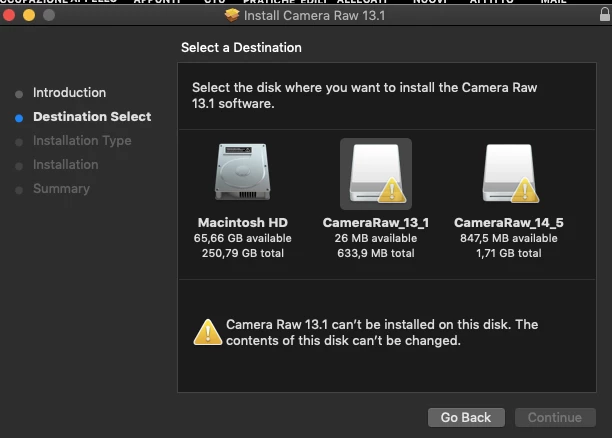Click the Installation Type step
612x438 pixels.
coord(82,141)
